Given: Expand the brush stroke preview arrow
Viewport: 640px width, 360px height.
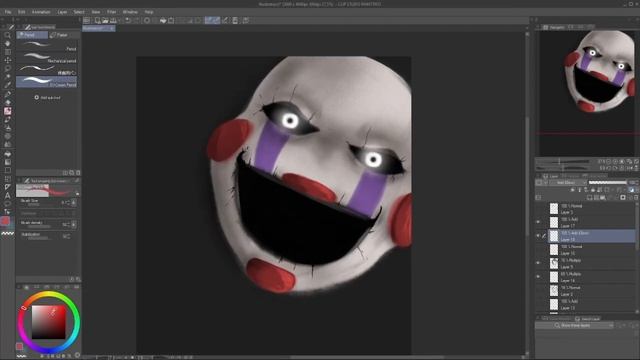Looking at the screenshot, I should 78,193.
